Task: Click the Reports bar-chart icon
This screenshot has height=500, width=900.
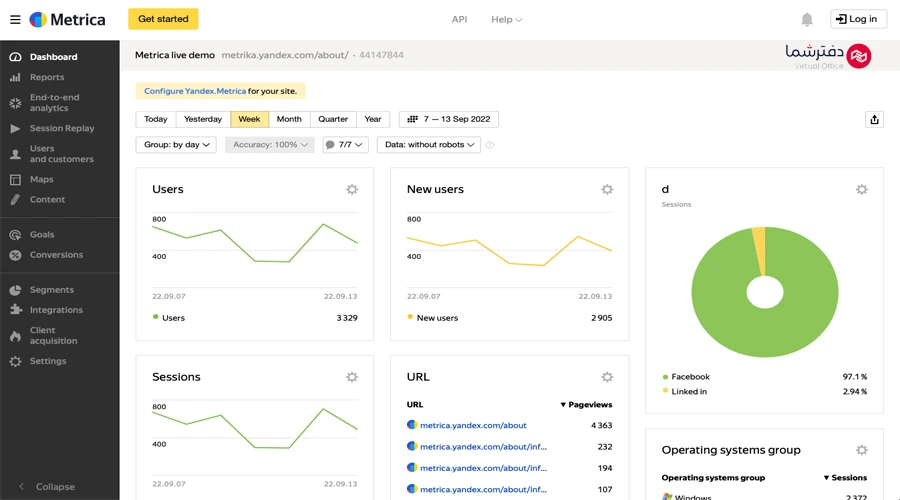Action: pyautogui.click(x=15, y=77)
